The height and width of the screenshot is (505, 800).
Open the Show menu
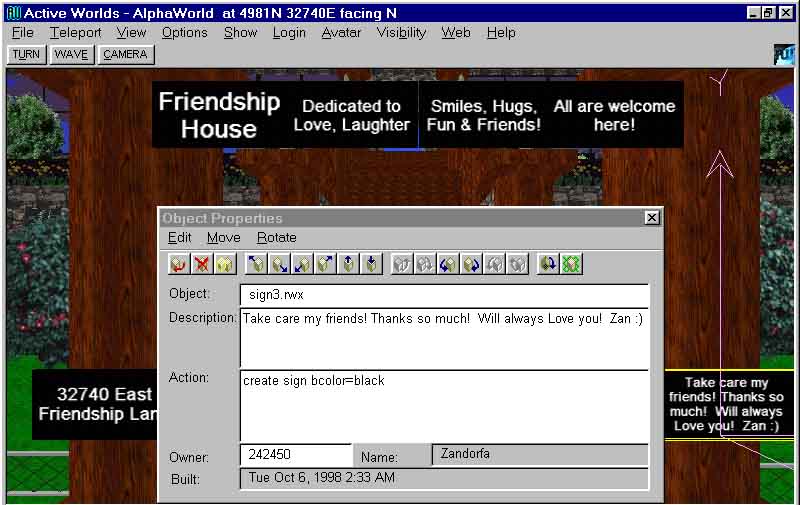pos(240,33)
